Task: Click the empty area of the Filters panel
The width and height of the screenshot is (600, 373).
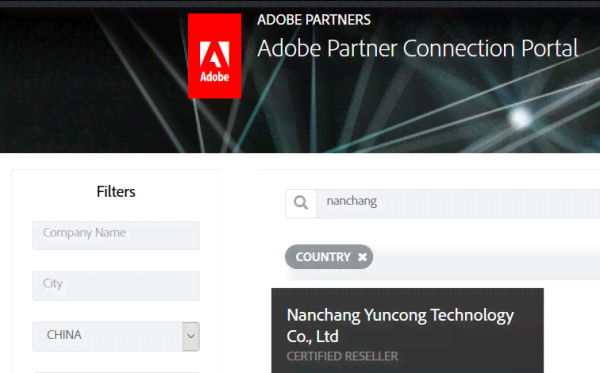Action: tap(116, 363)
